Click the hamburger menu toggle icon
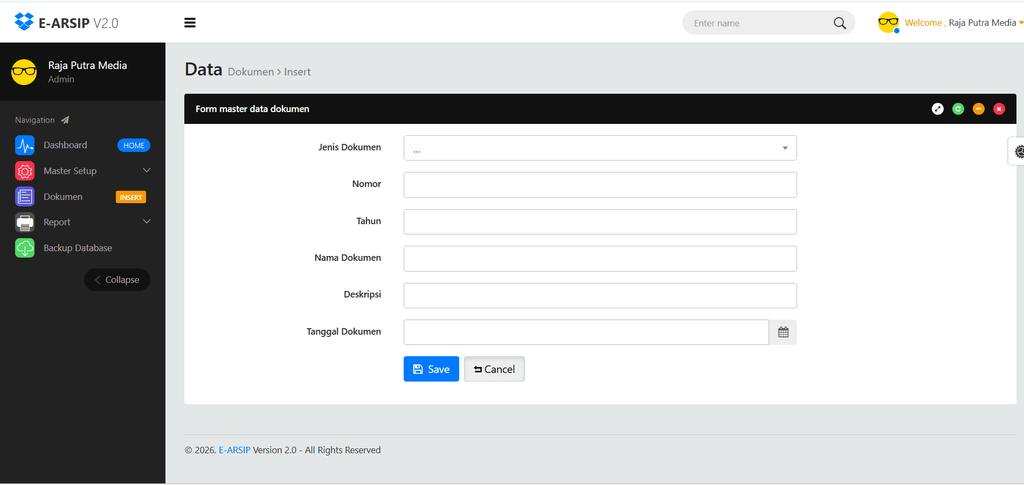Image resolution: width=1024 pixels, height=485 pixels. [x=190, y=23]
